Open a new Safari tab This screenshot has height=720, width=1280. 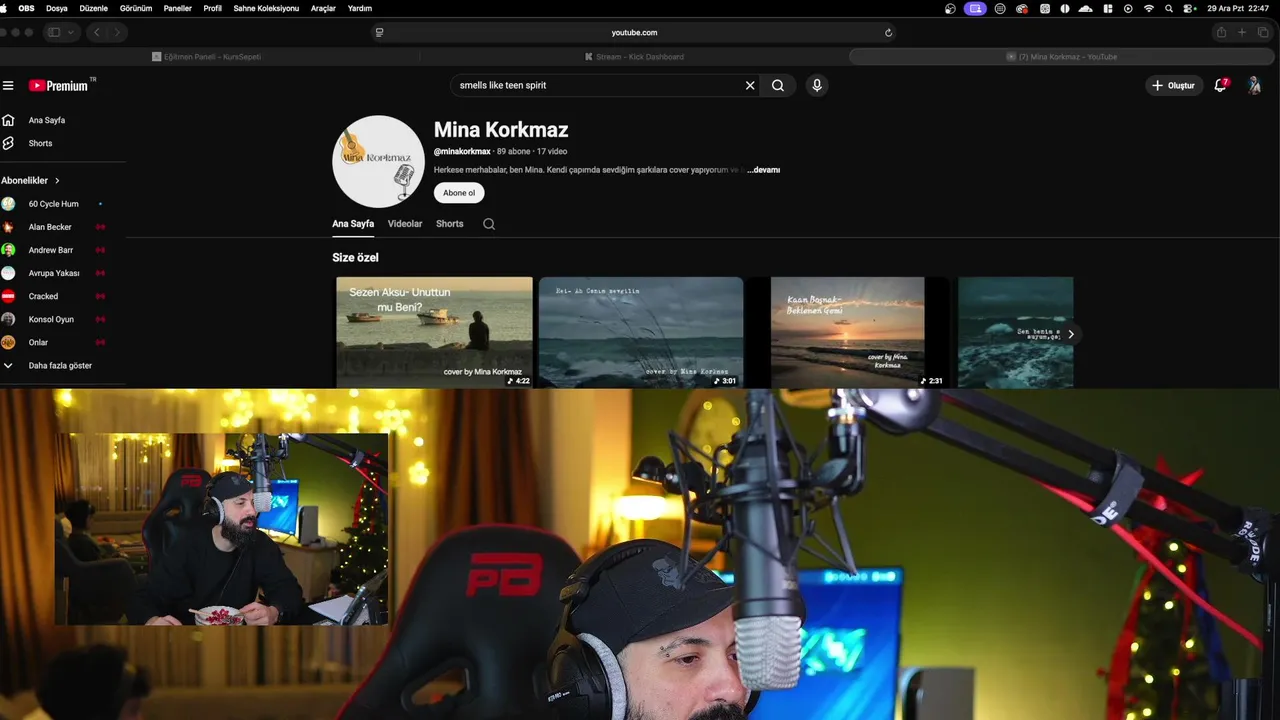click(x=1242, y=33)
